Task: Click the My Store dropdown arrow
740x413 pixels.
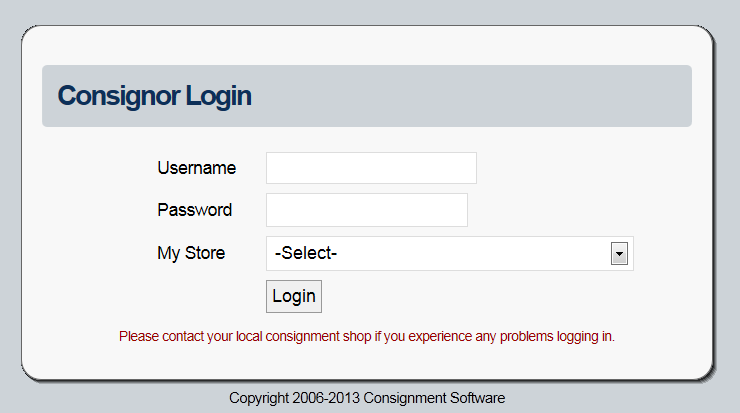Action: [x=620, y=254]
